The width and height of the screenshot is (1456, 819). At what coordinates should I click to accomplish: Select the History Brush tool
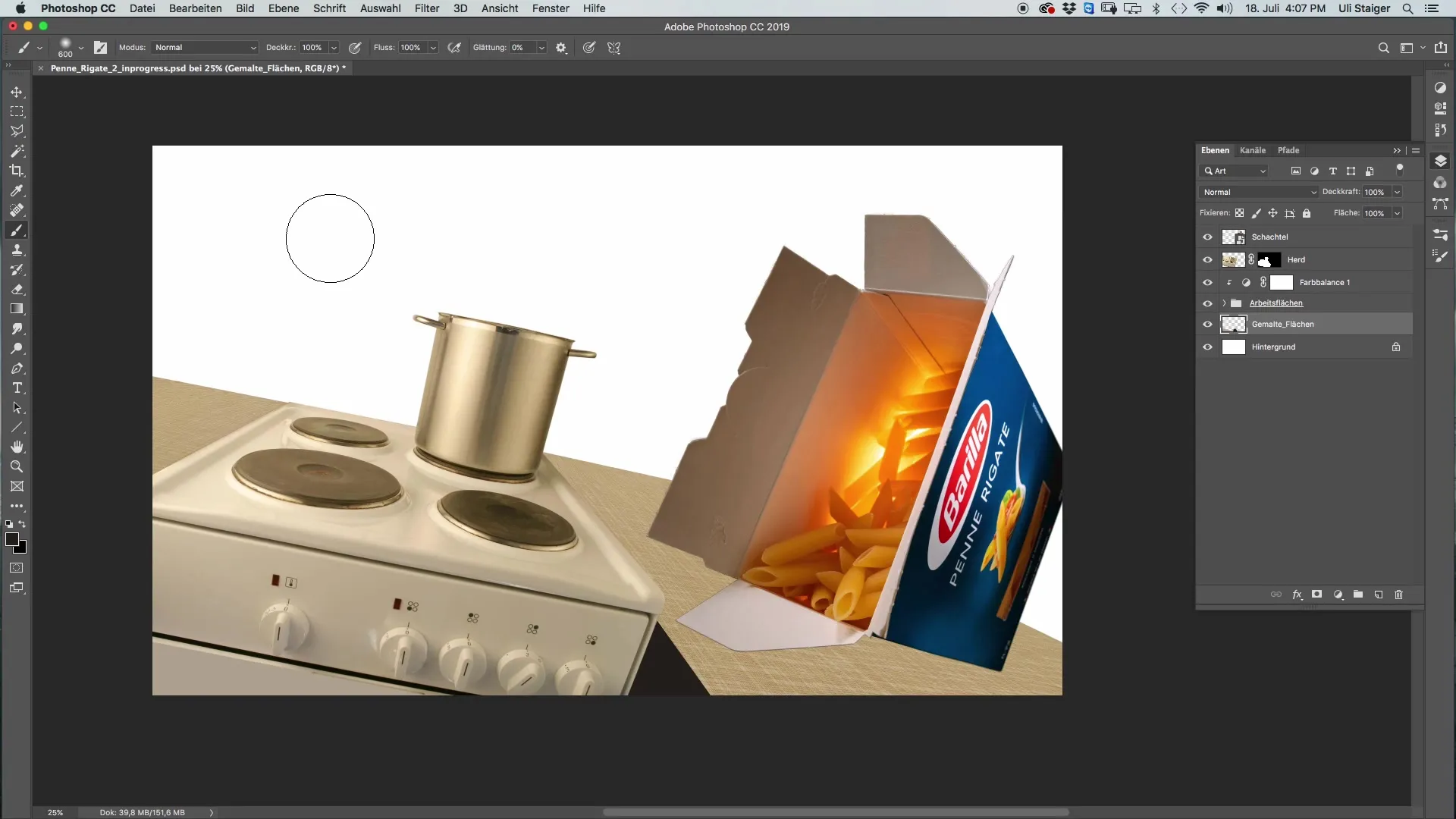[x=17, y=269]
